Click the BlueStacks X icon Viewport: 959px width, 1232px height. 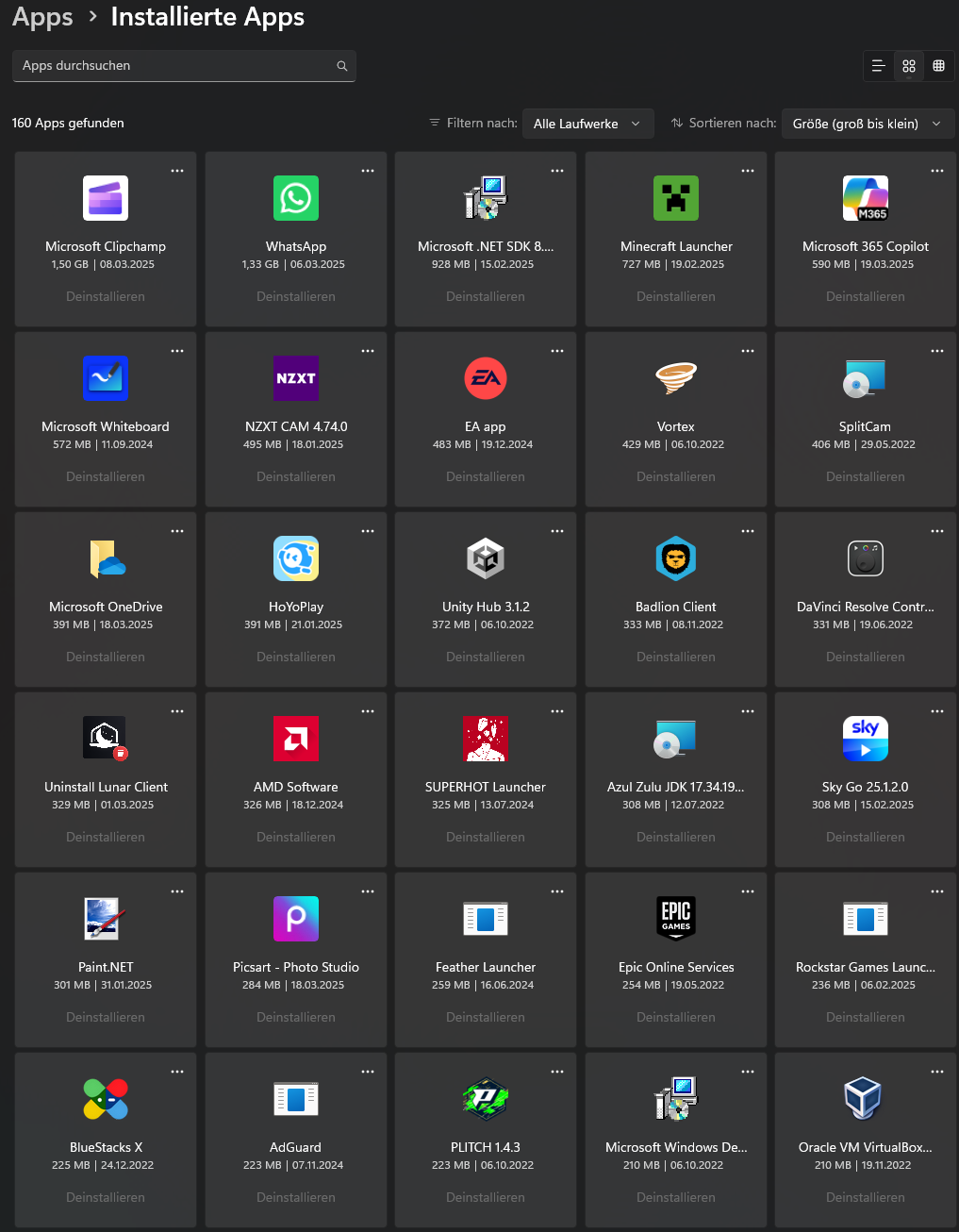coord(106,1099)
